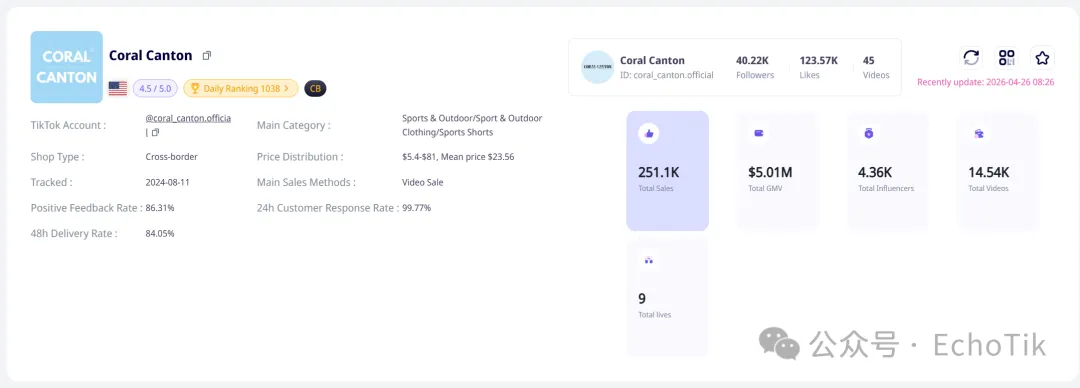Open the QR code scan icon
Viewport: 1080px width, 388px height.
pyautogui.click(x=1007, y=57)
